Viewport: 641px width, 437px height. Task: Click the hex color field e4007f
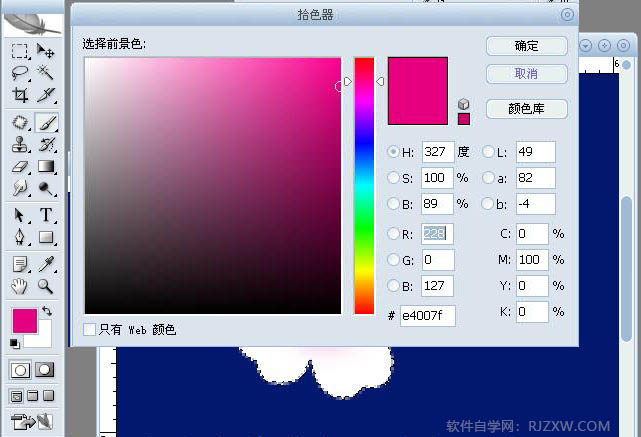427,316
